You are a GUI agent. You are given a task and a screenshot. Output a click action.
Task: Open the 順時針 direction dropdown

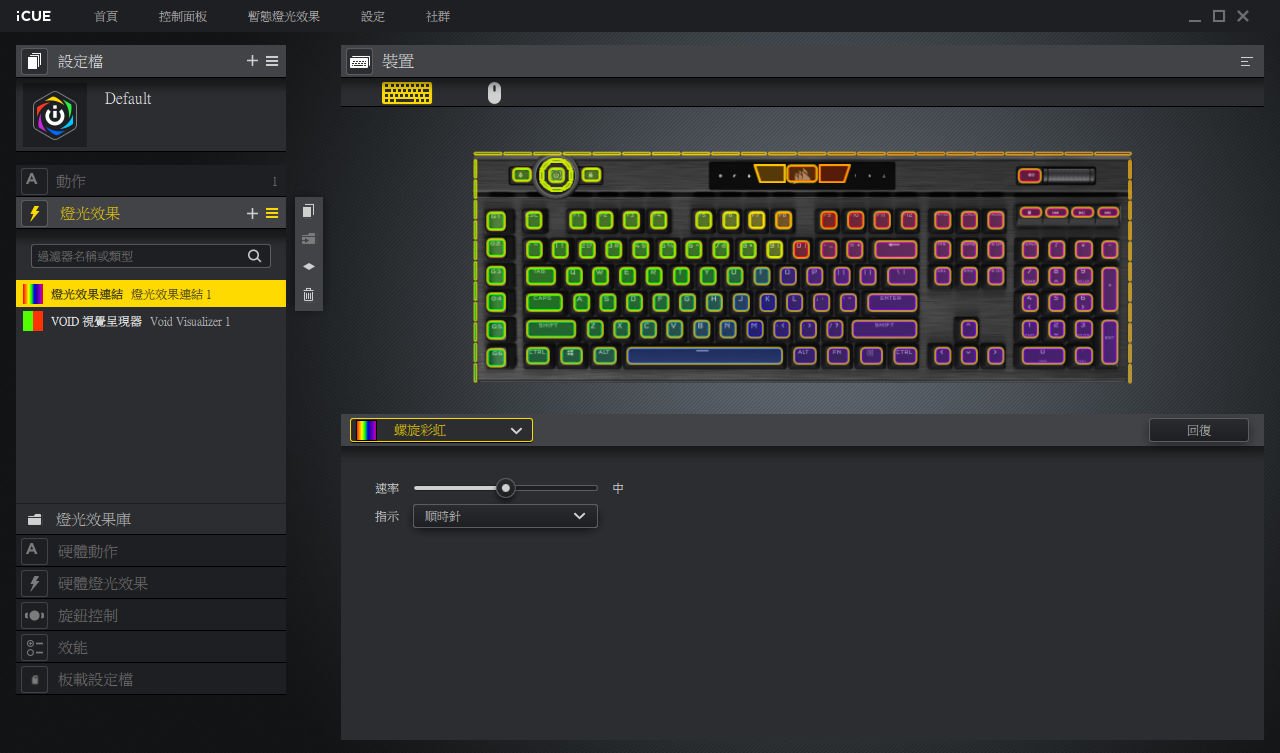tap(505, 516)
